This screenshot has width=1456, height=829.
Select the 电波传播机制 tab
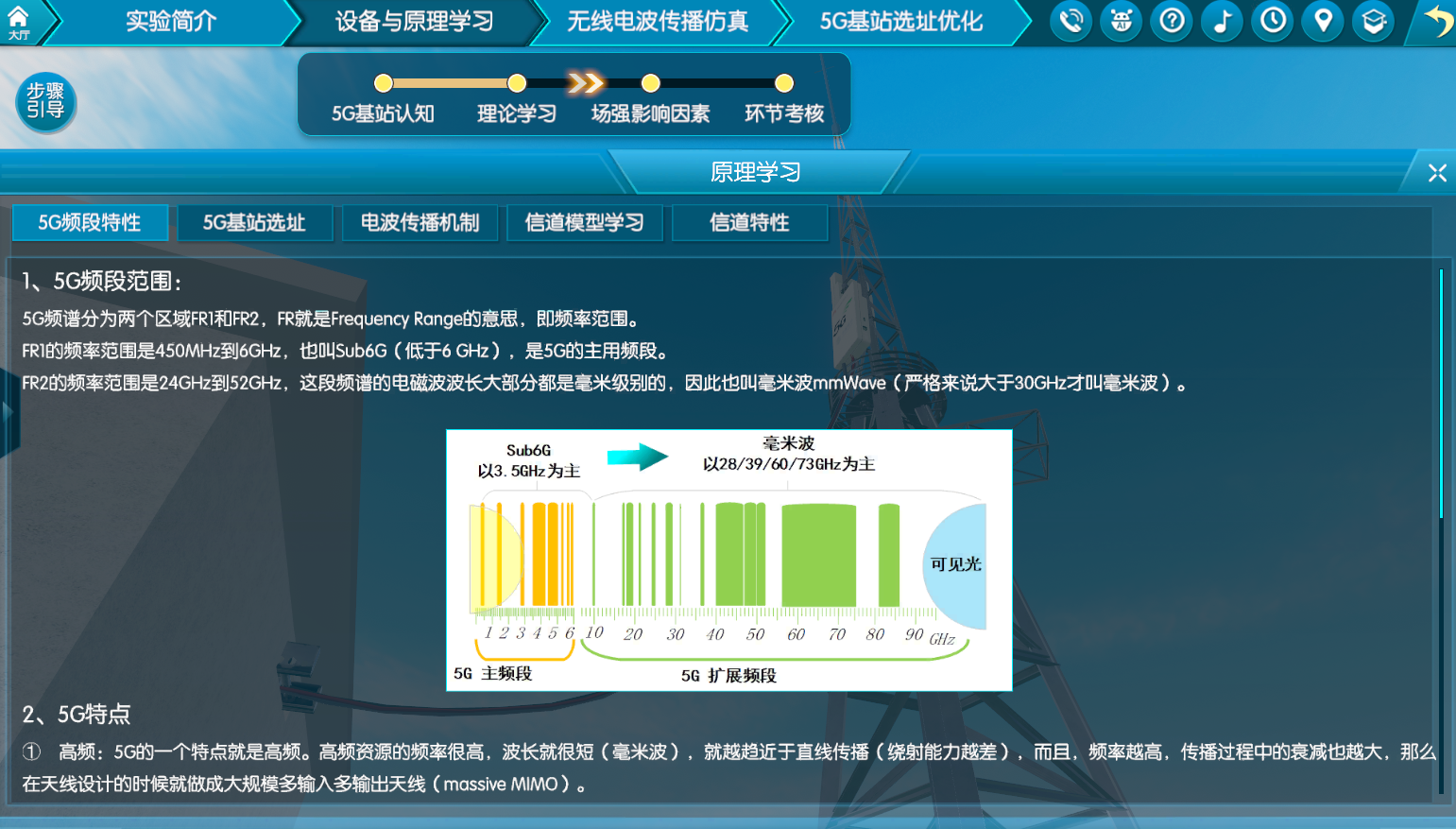click(420, 223)
